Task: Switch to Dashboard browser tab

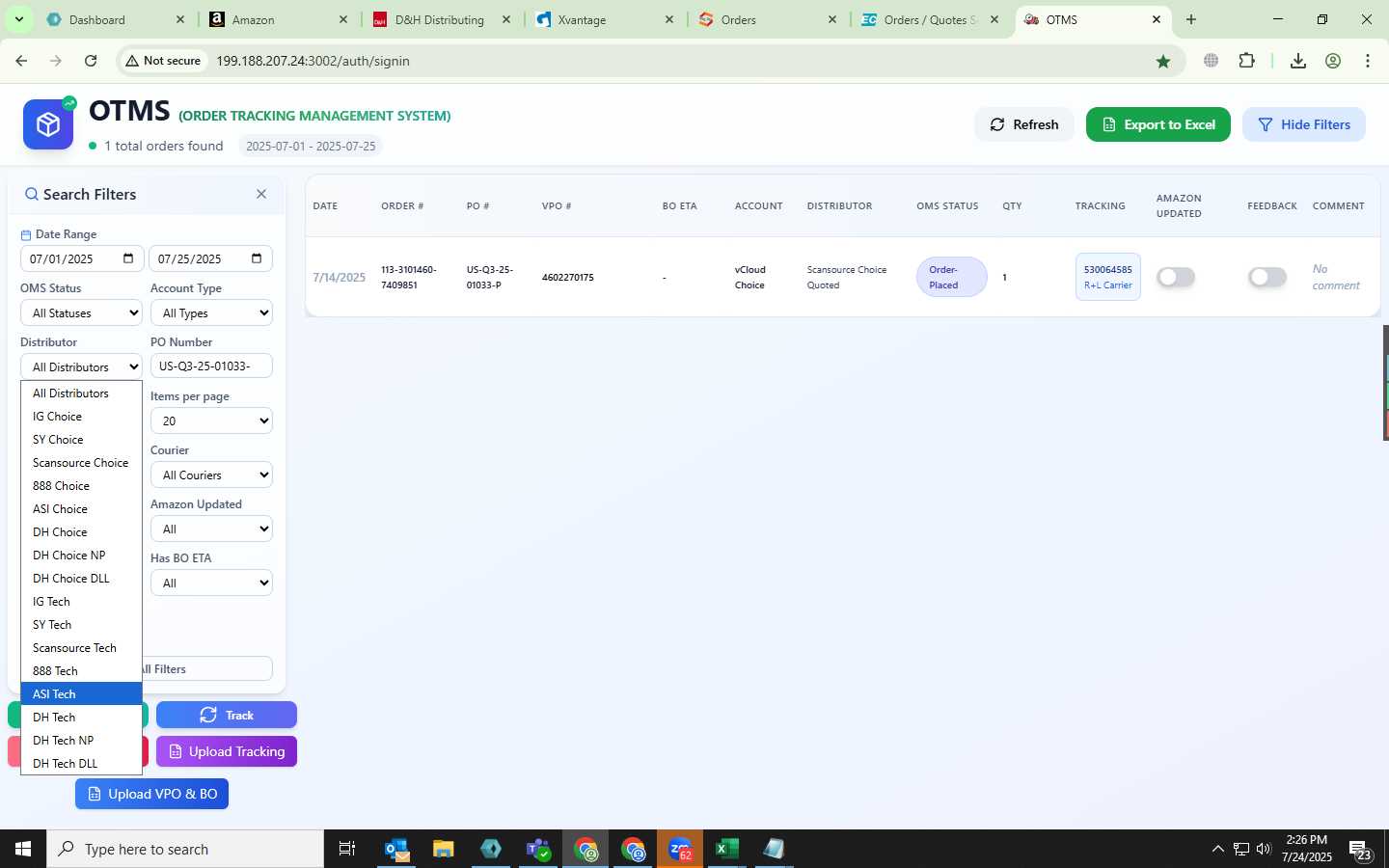Action: tap(114, 19)
